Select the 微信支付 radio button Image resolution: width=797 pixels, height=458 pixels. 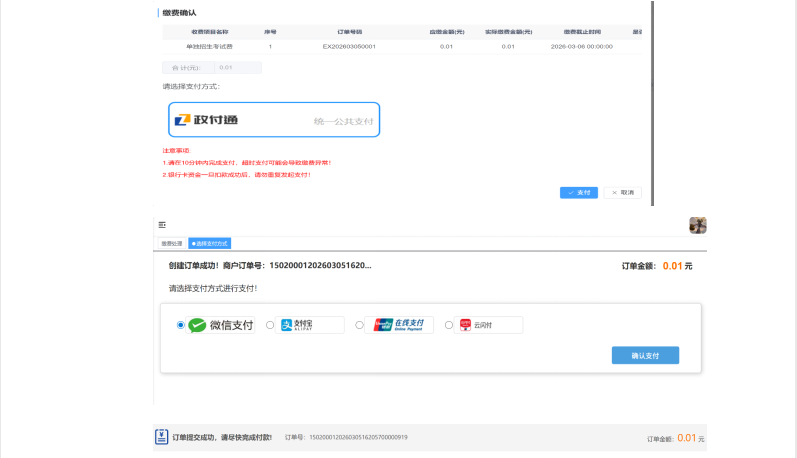pos(180,325)
